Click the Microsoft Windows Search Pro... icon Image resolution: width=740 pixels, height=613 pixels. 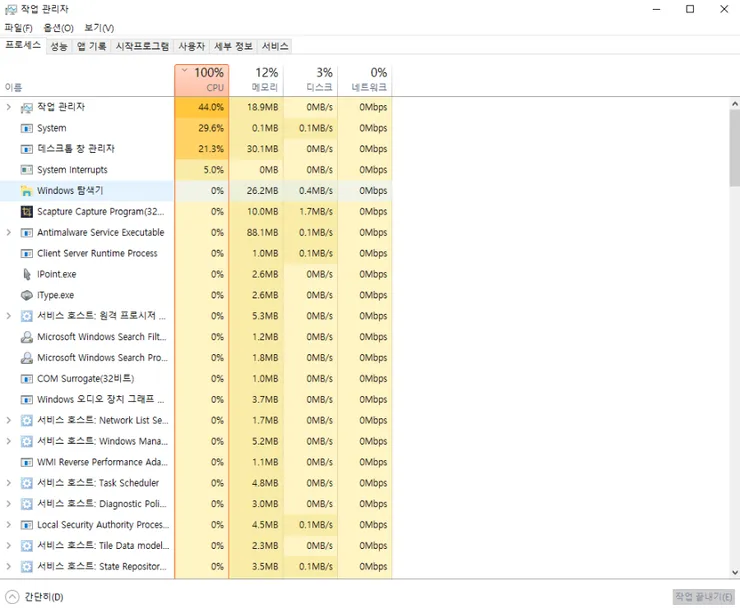[26, 358]
